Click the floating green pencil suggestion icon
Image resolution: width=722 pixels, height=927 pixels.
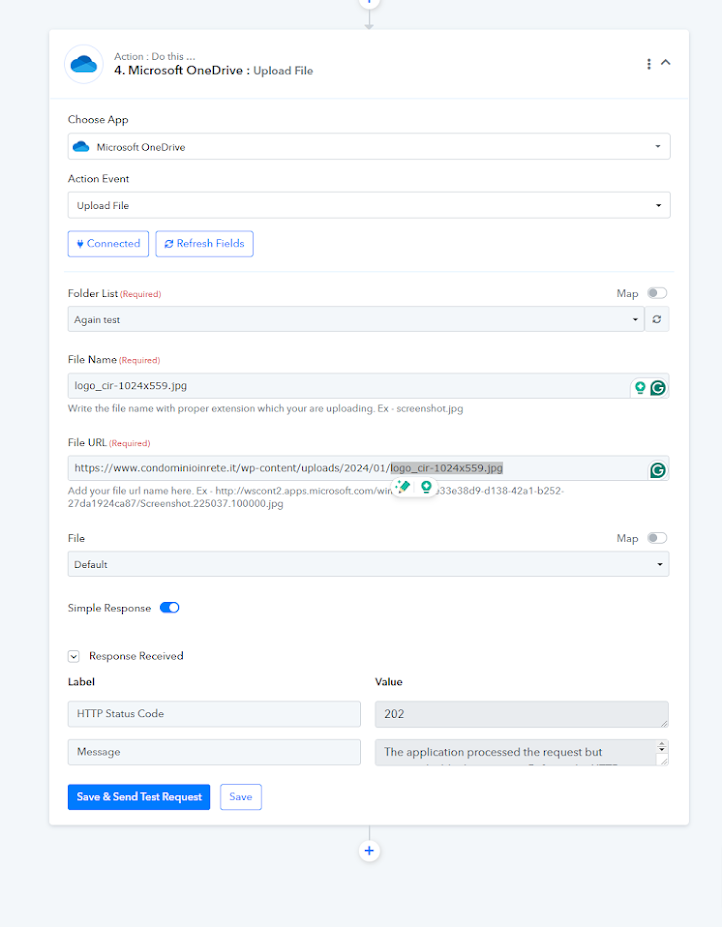click(403, 487)
